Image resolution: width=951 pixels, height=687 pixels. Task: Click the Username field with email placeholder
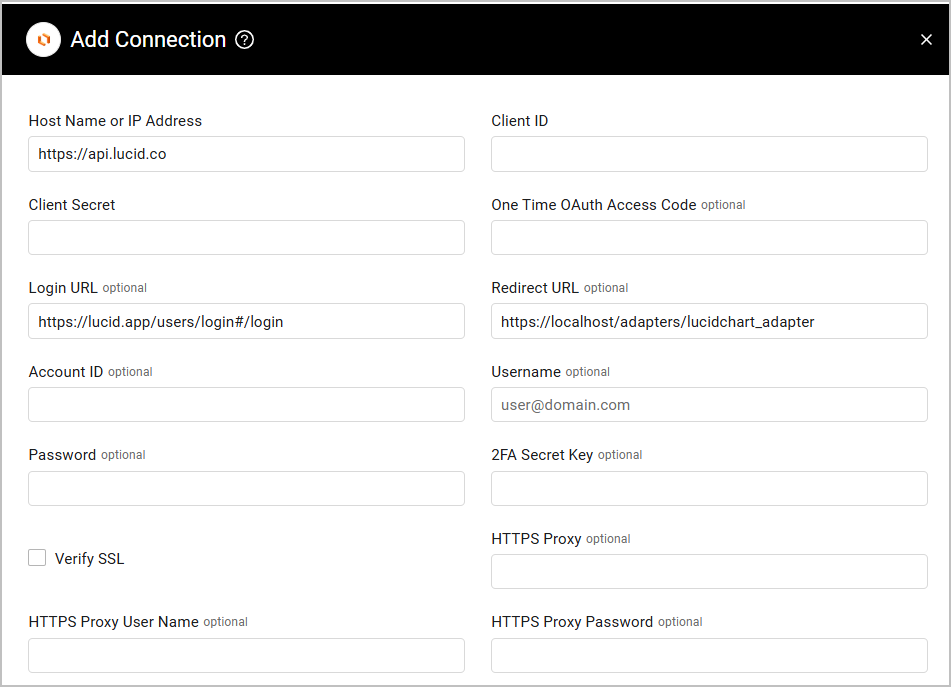[709, 405]
